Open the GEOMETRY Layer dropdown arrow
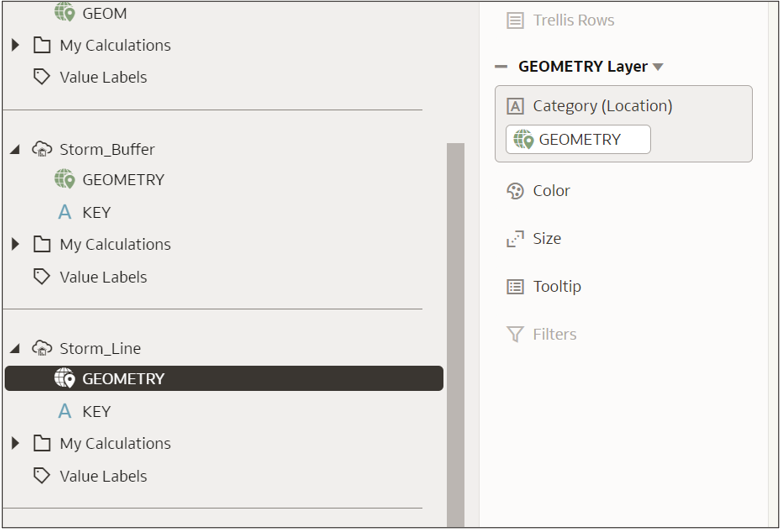 658,67
